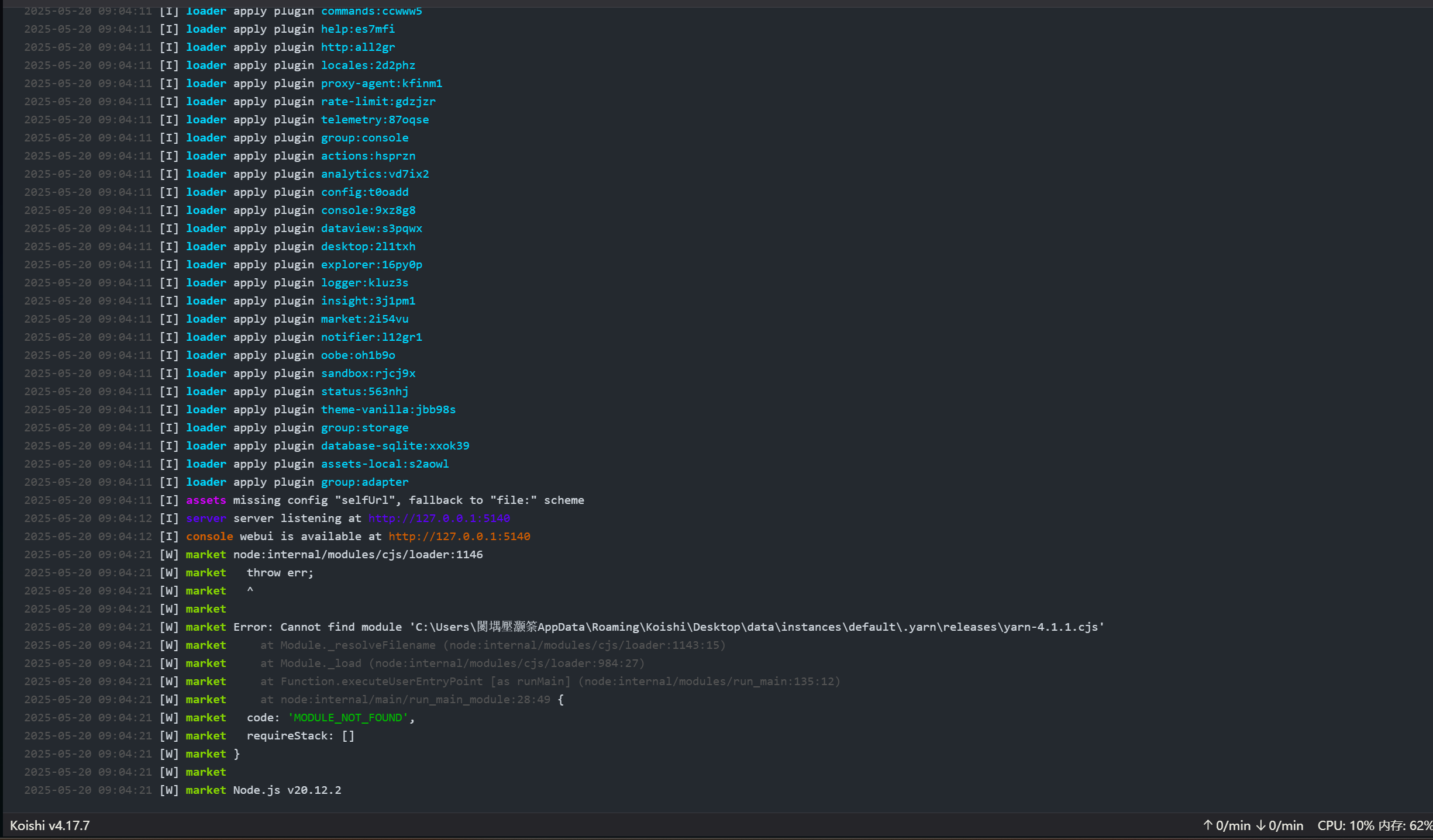Click config:t0oadd plugin name
Screen dimensions: 1433x840
click(364, 192)
